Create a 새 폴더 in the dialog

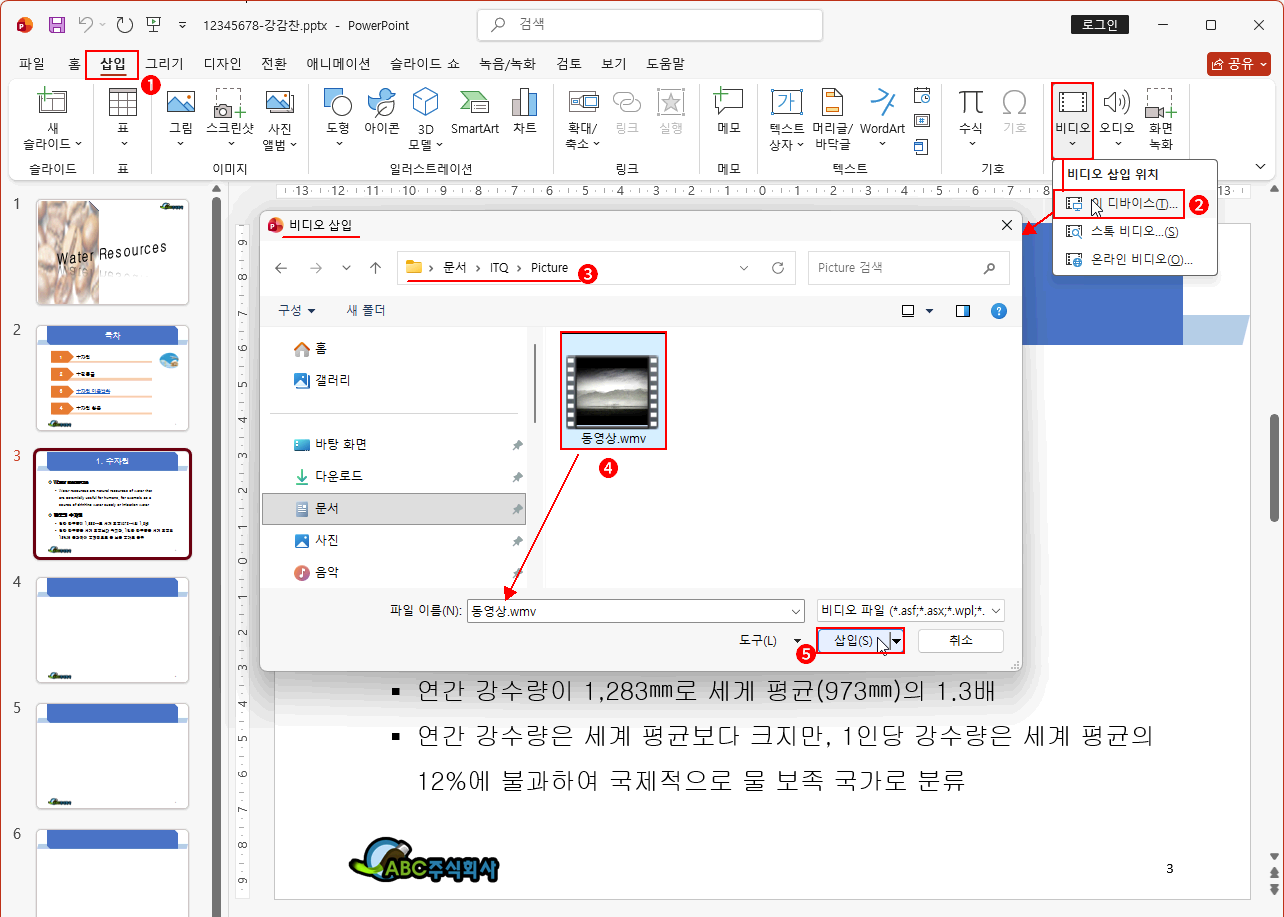click(366, 310)
